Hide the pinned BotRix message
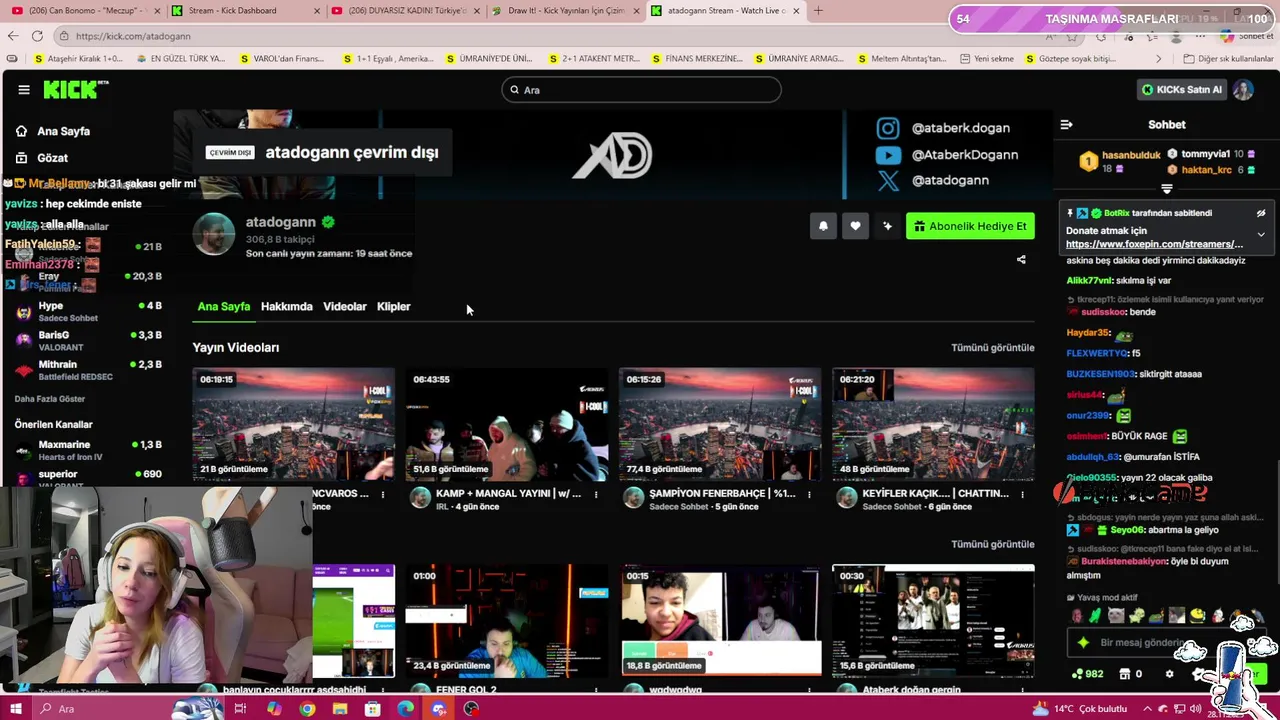The height and width of the screenshot is (720, 1280). pyautogui.click(x=1261, y=213)
